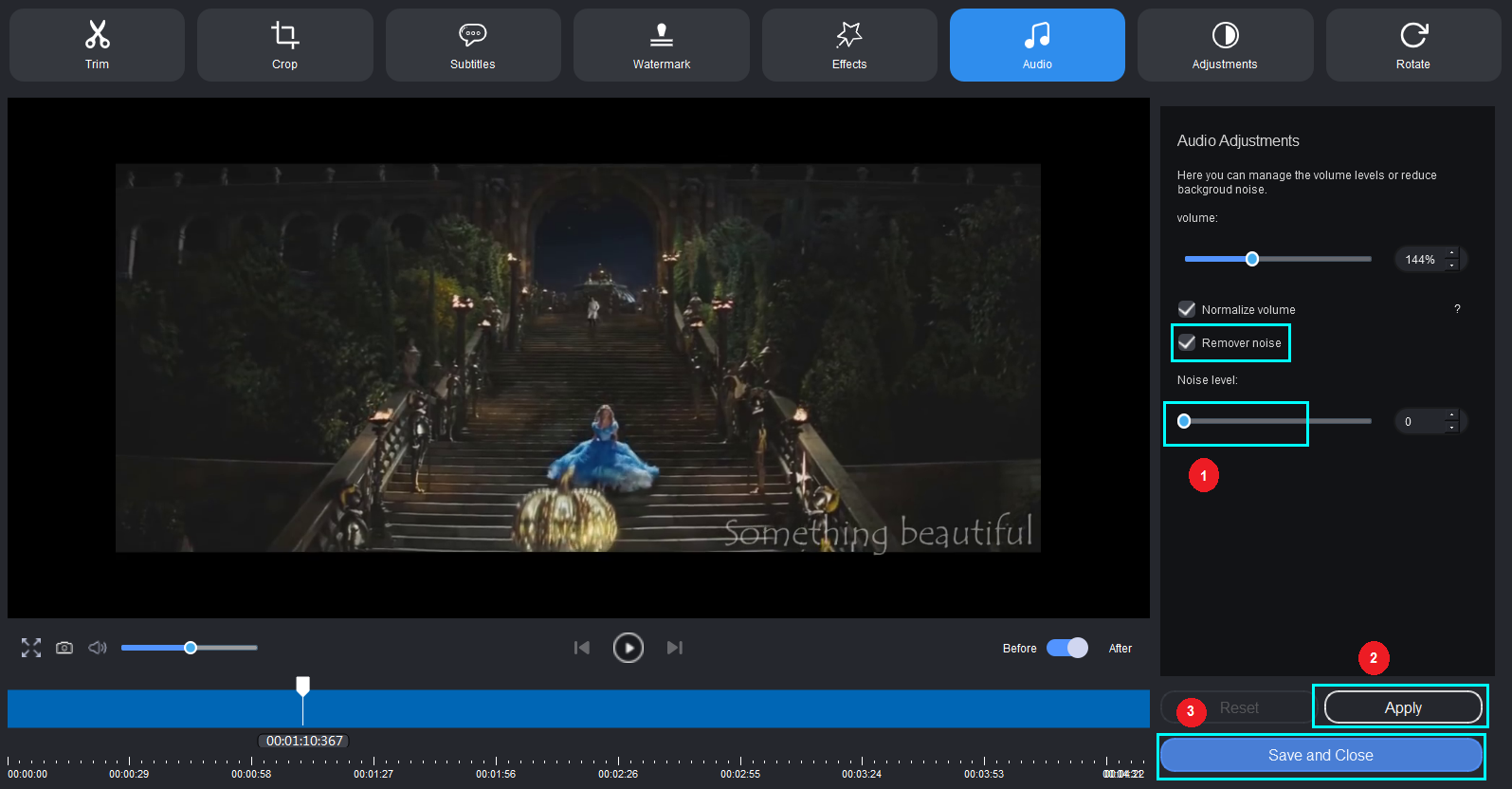This screenshot has width=1512, height=789.
Task: Click the video preview frame
Action: pos(578,358)
